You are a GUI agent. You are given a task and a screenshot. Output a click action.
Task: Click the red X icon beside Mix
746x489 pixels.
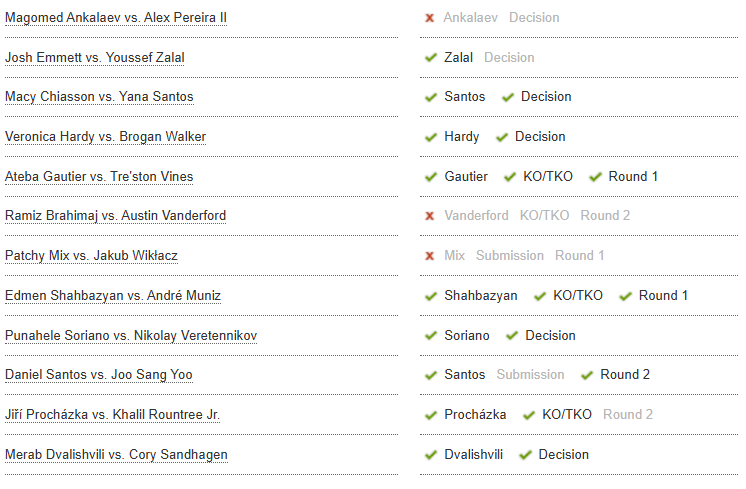tap(430, 256)
